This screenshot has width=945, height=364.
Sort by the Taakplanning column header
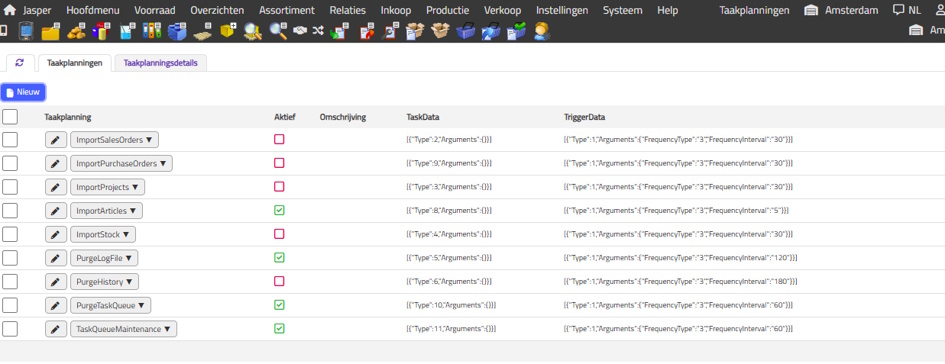point(68,117)
